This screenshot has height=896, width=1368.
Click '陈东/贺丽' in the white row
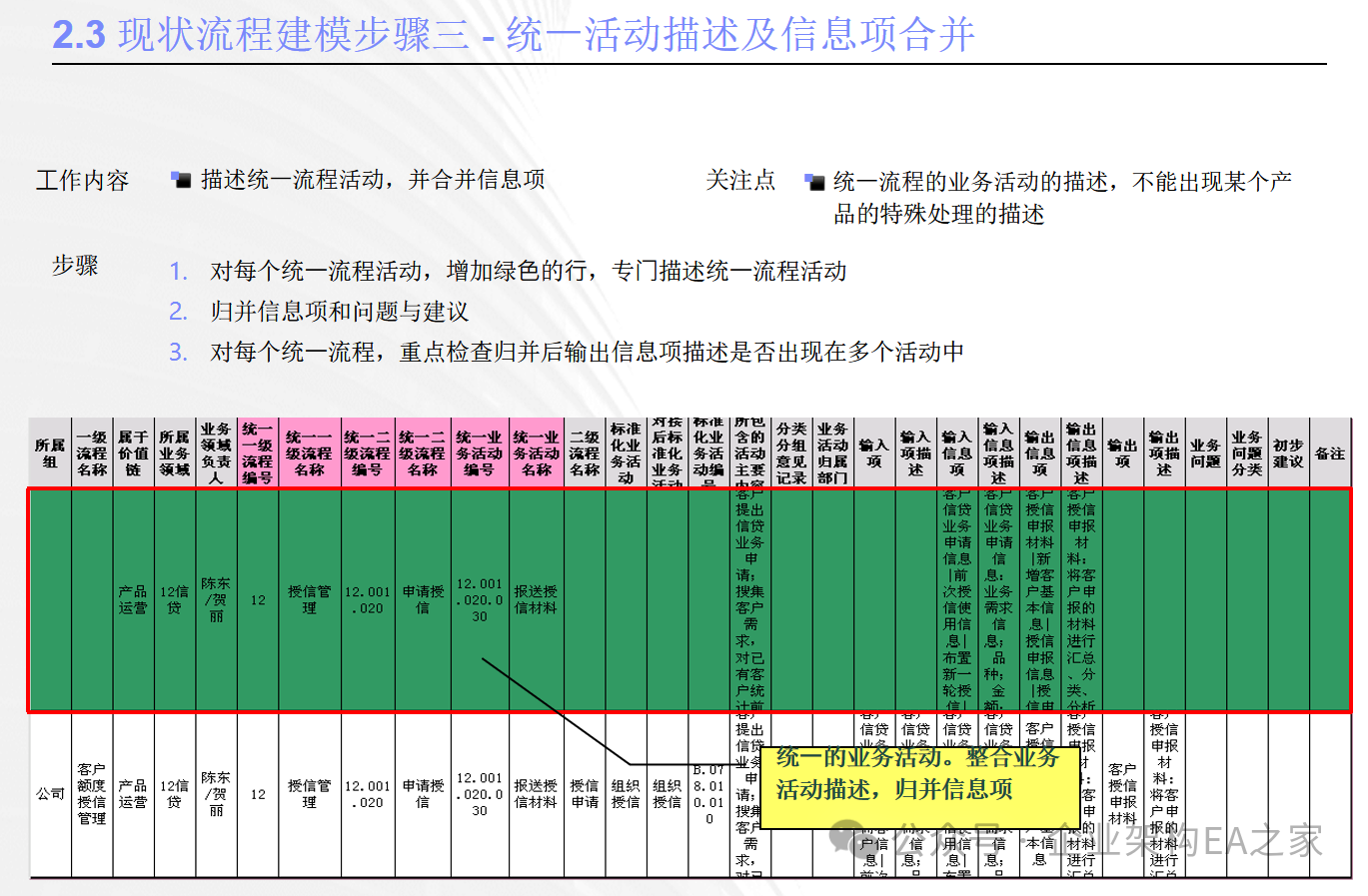(216, 794)
